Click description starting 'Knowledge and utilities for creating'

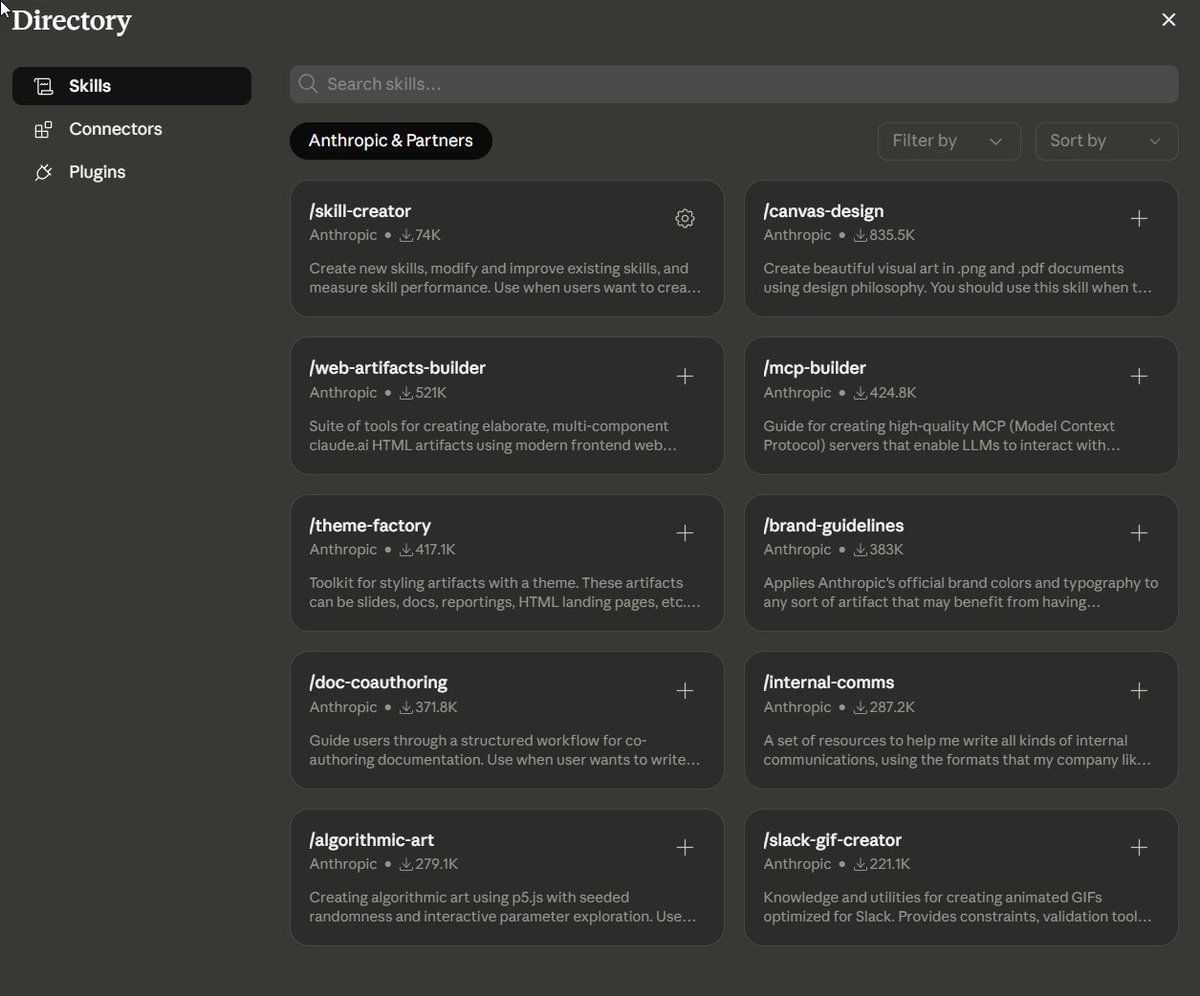[x=958, y=907]
